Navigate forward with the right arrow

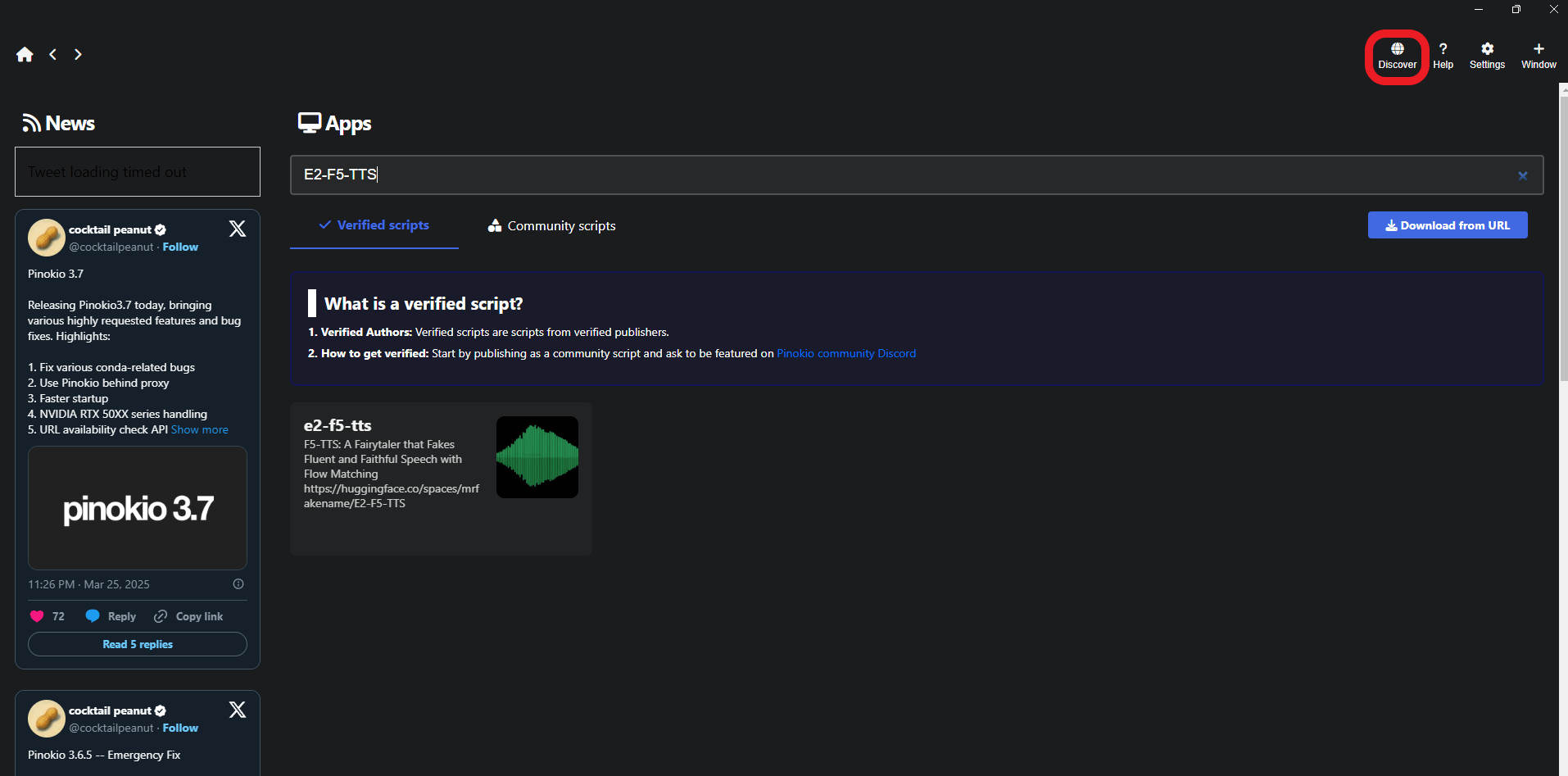pyautogui.click(x=78, y=54)
